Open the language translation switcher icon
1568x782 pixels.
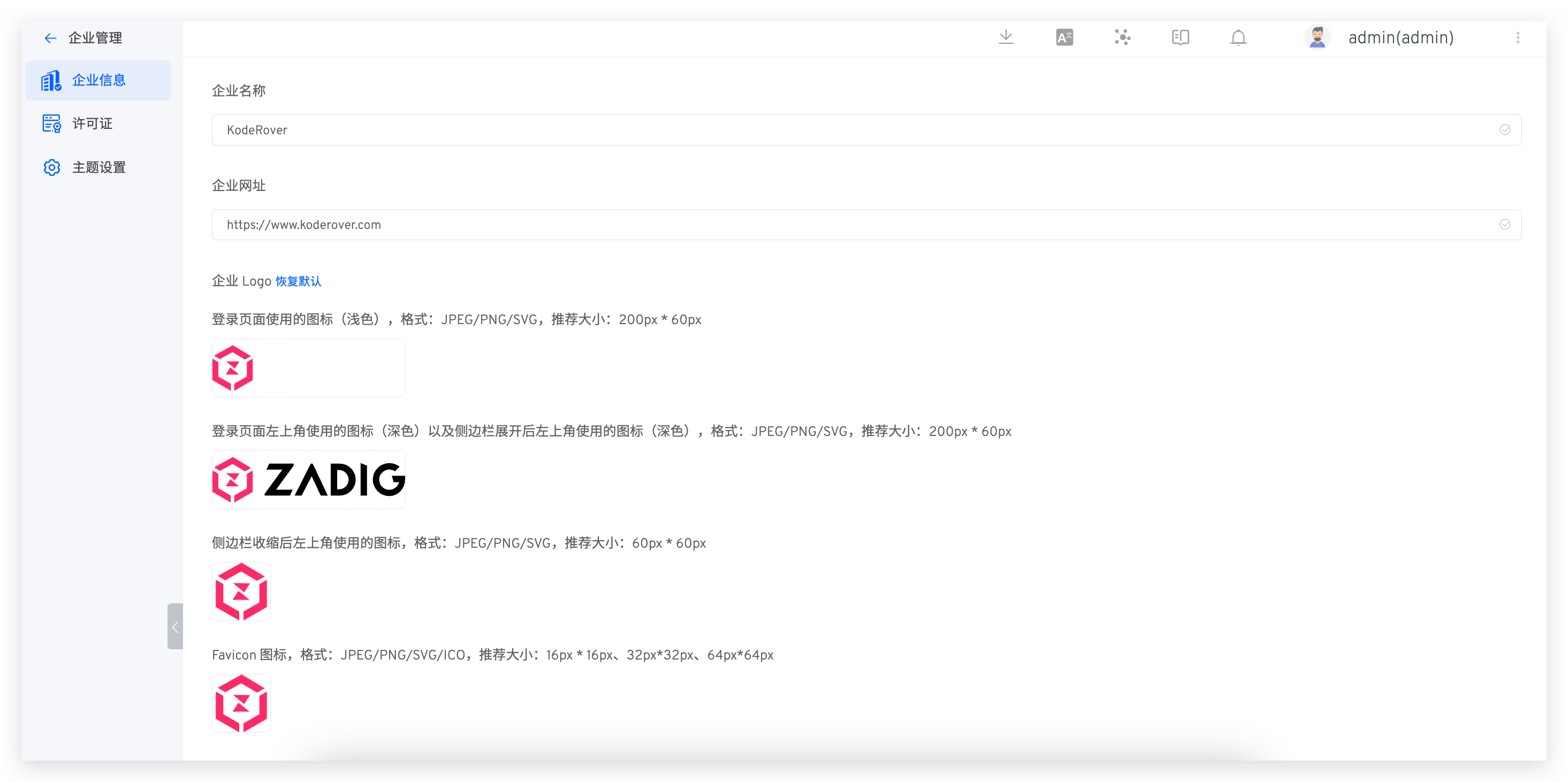(x=1064, y=38)
